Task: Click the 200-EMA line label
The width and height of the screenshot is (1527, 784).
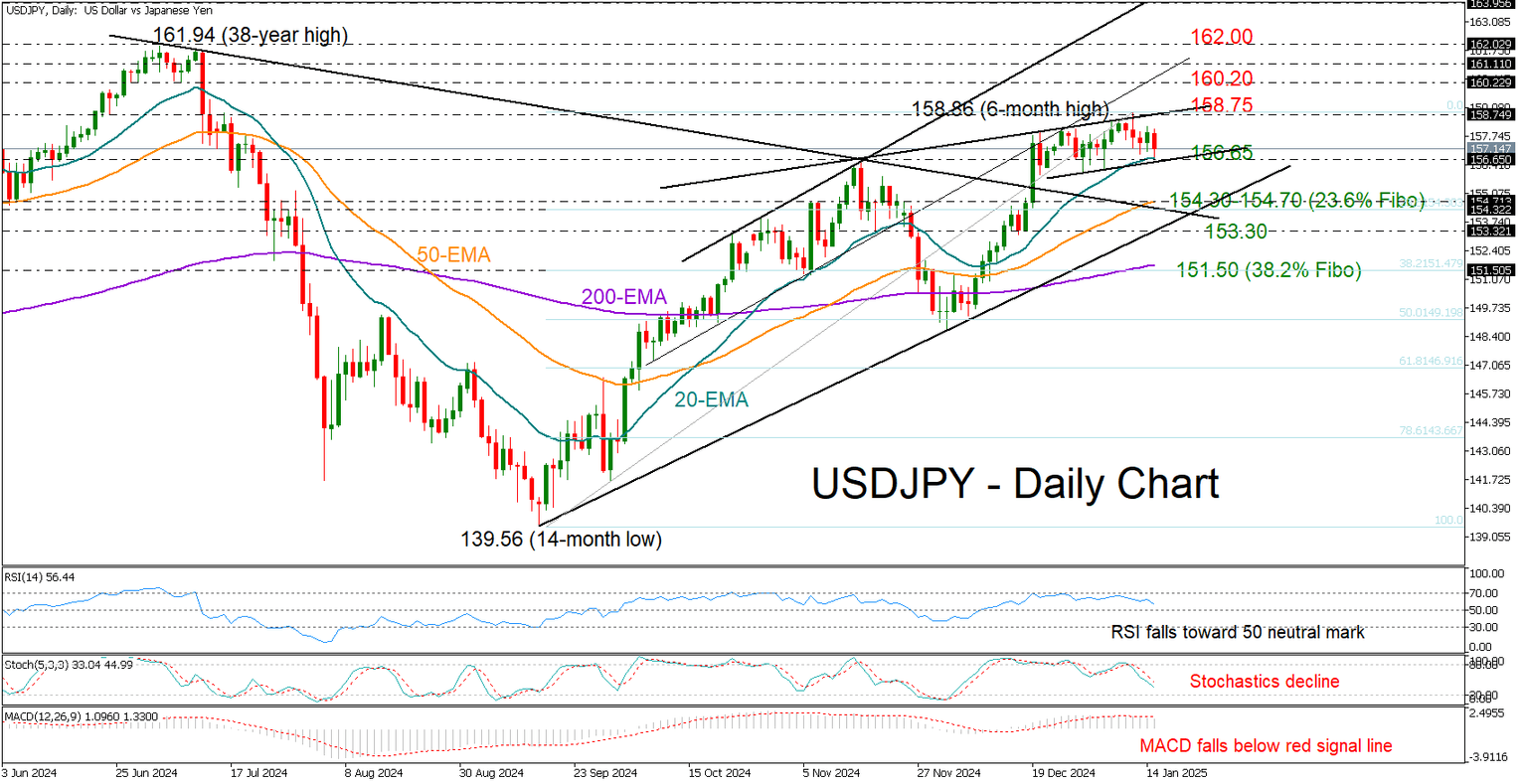Action: click(x=623, y=295)
